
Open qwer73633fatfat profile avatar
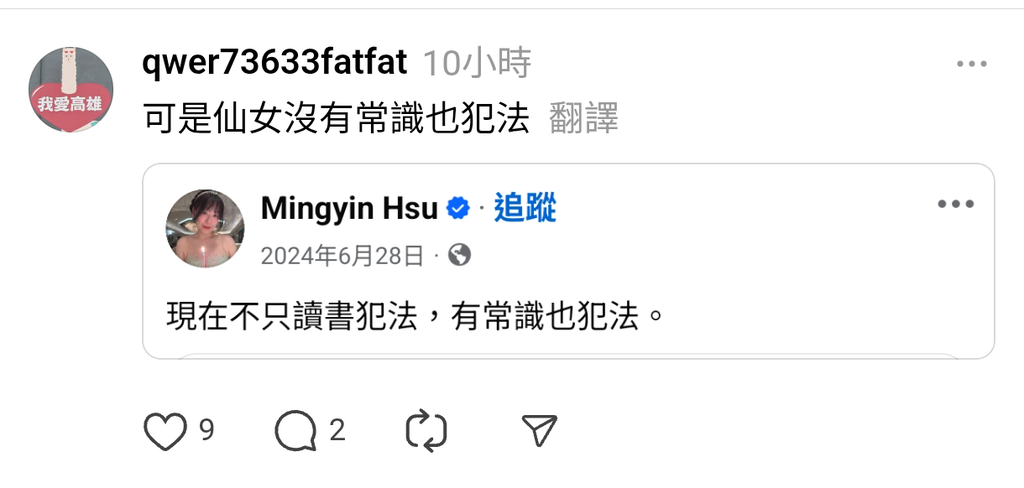click(x=71, y=89)
